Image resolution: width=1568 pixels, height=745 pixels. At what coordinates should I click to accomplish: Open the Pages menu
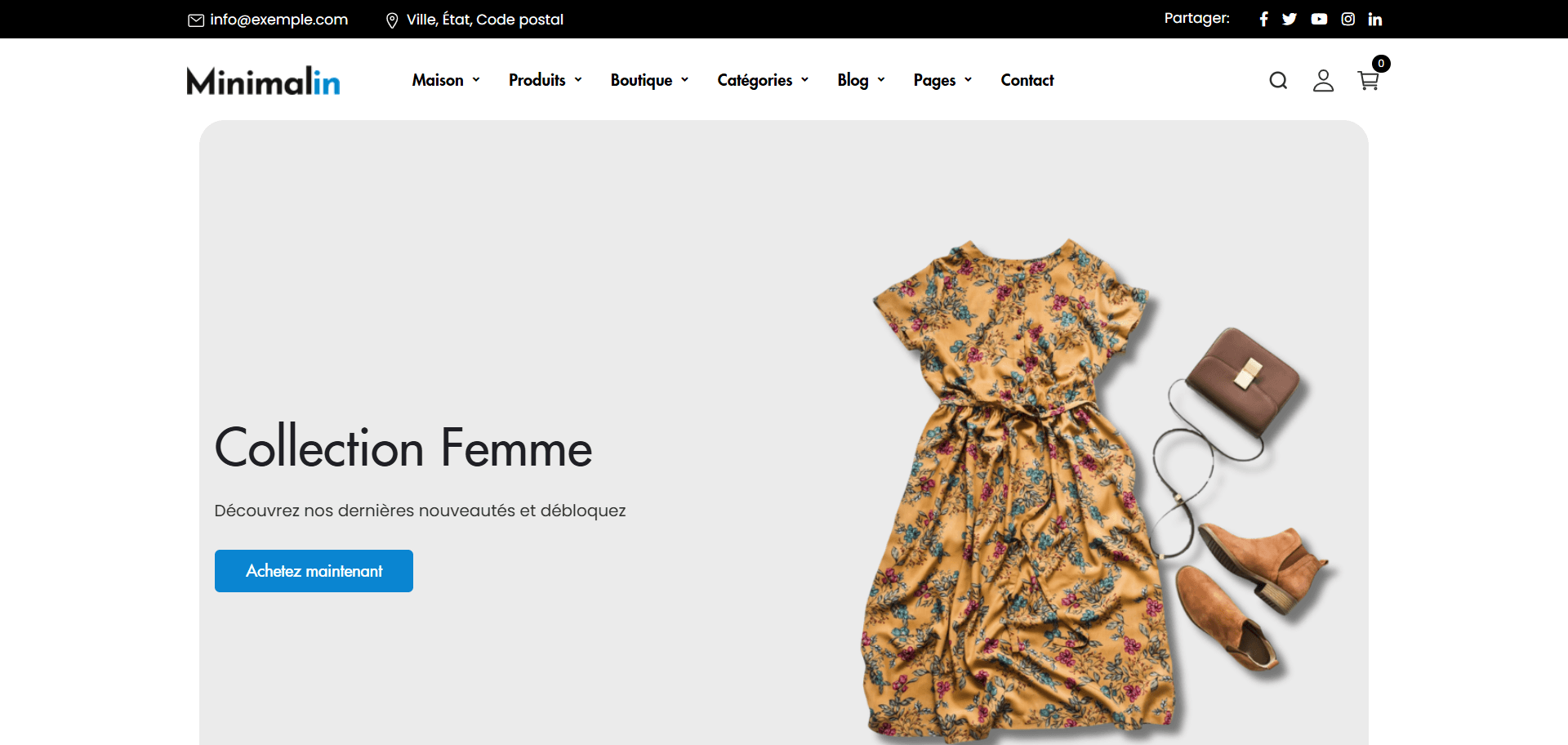[934, 80]
